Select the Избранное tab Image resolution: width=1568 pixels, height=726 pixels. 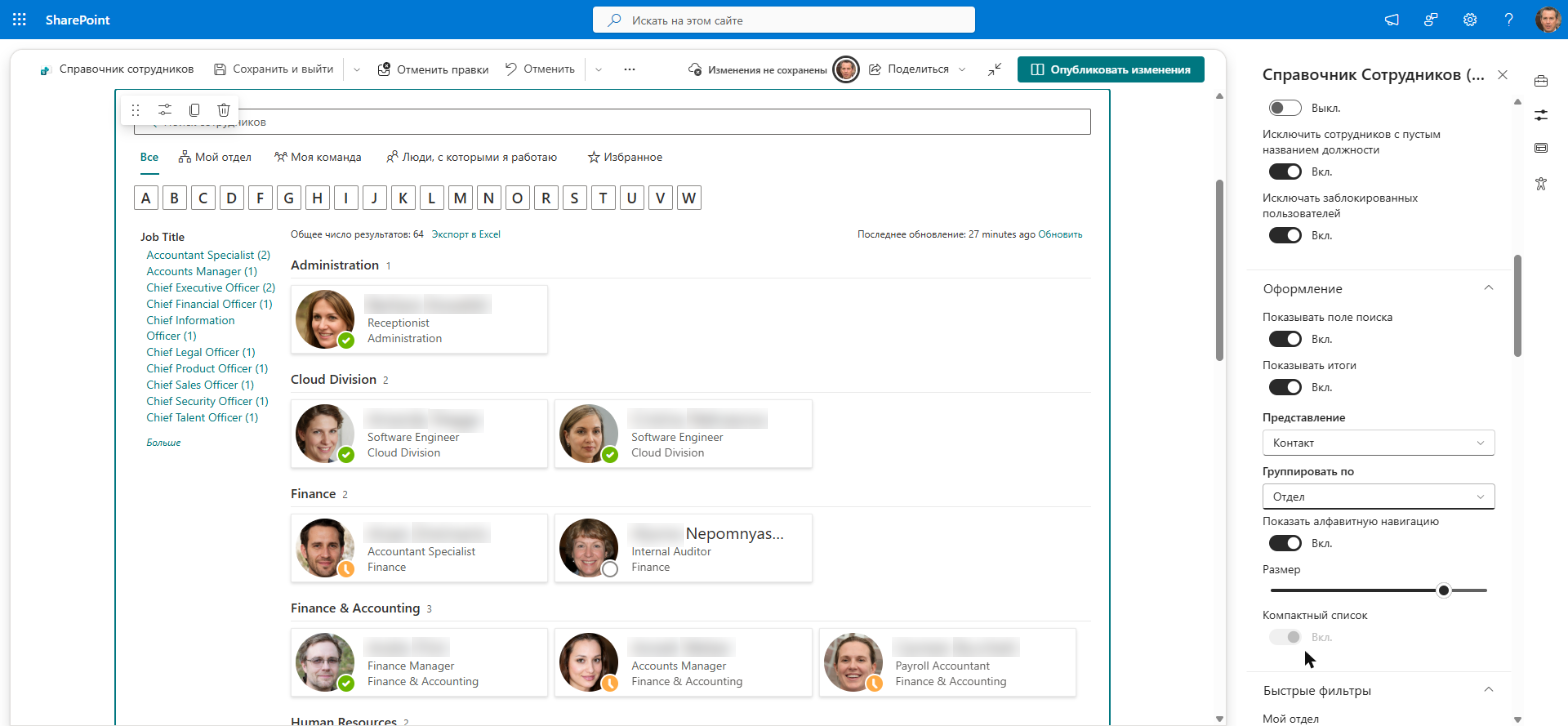[625, 157]
